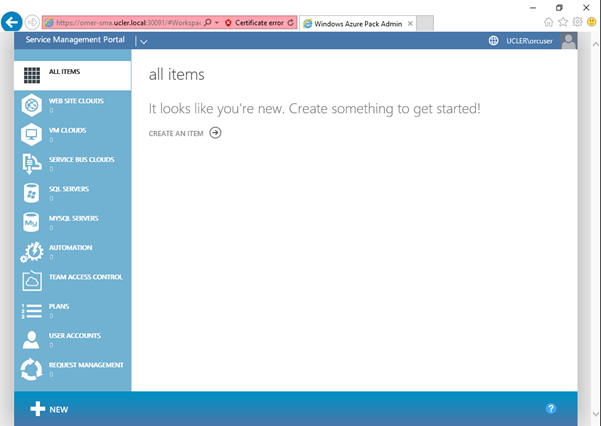Click the SQL Servers database icon
This screenshot has height=426, width=601.
pyautogui.click(x=31, y=193)
